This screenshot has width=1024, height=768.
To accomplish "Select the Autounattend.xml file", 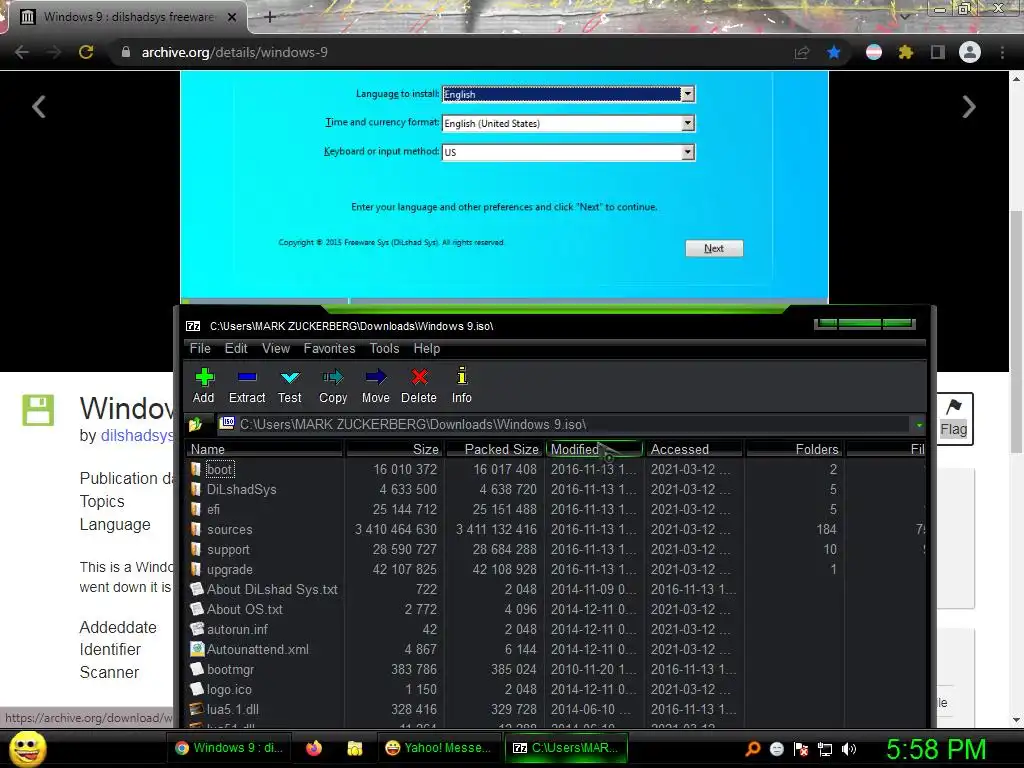I will [x=556, y=650].
